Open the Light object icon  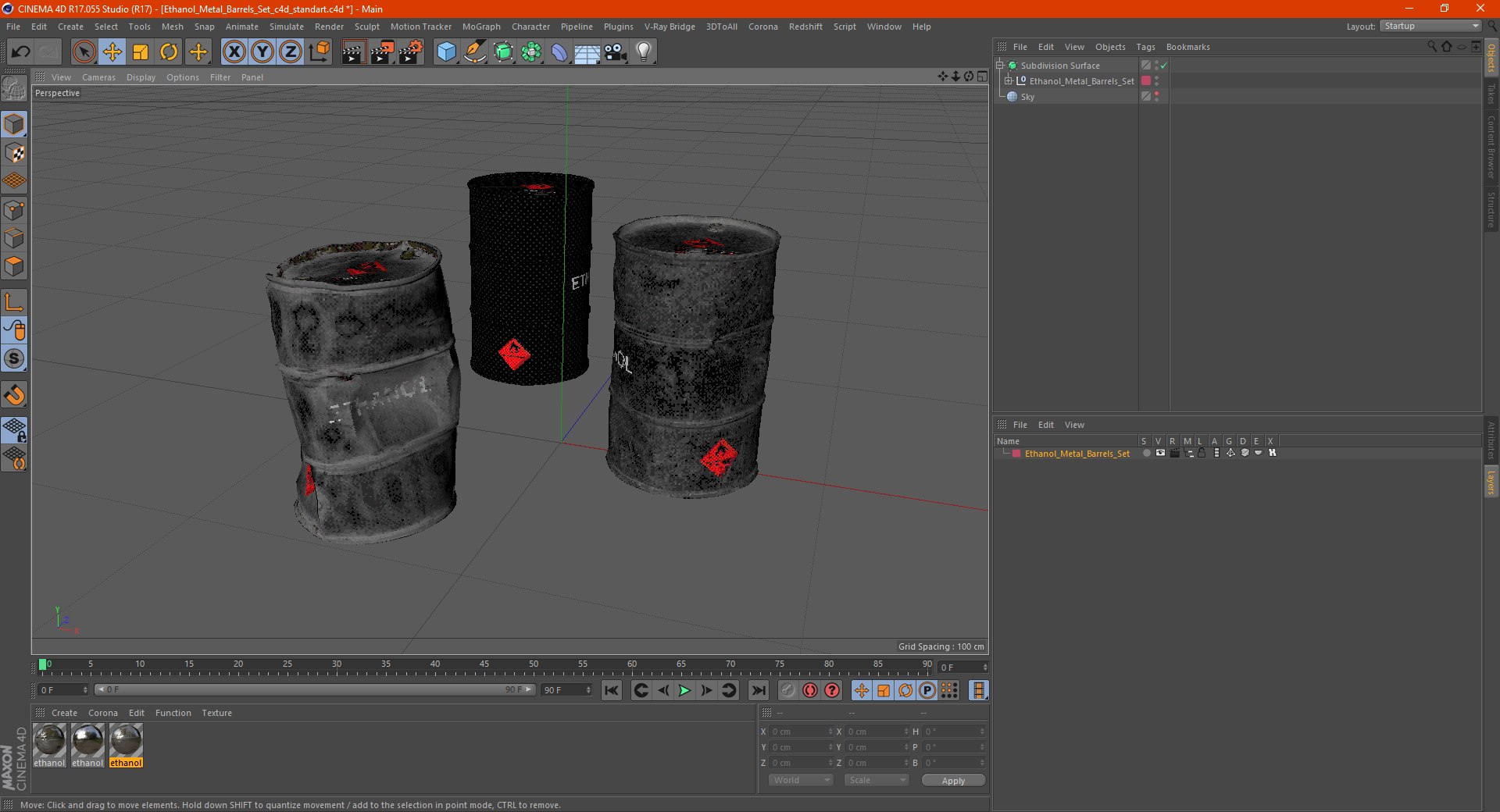pyautogui.click(x=644, y=52)
